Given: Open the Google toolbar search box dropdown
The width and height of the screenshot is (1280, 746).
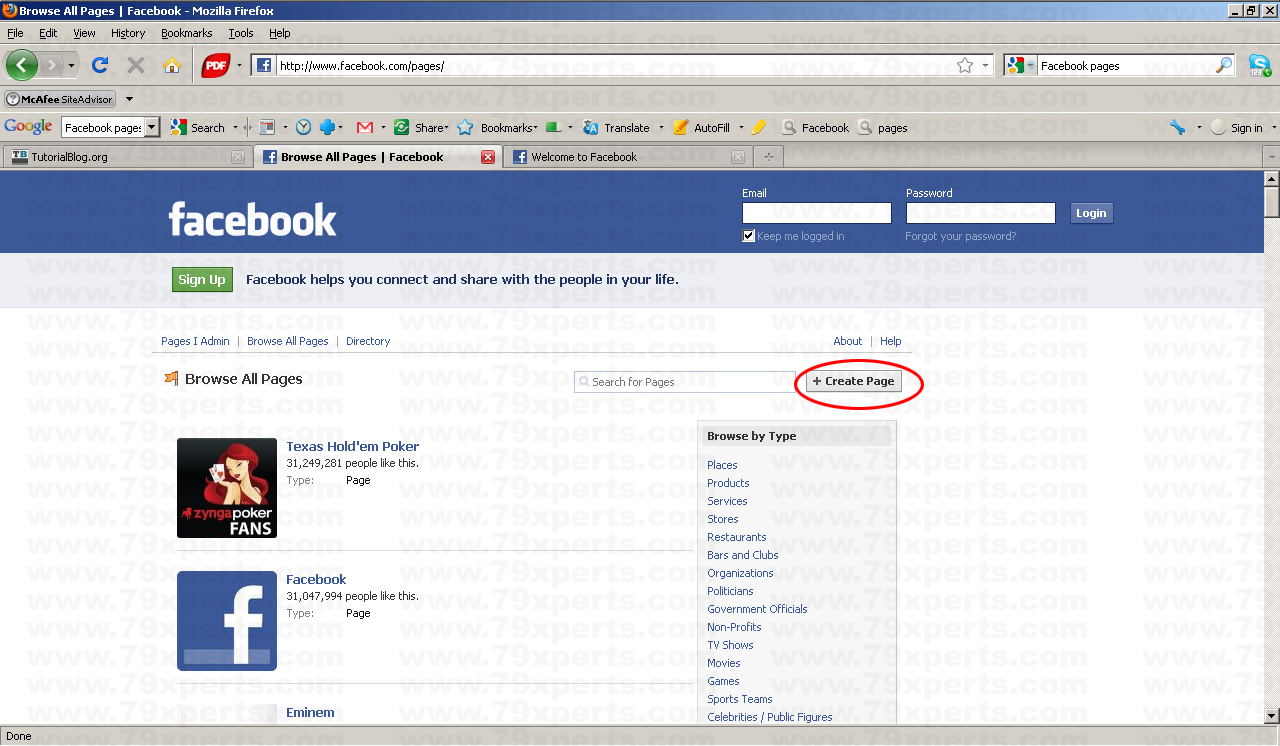Looking at the screenshot, I should coord(152,127).
